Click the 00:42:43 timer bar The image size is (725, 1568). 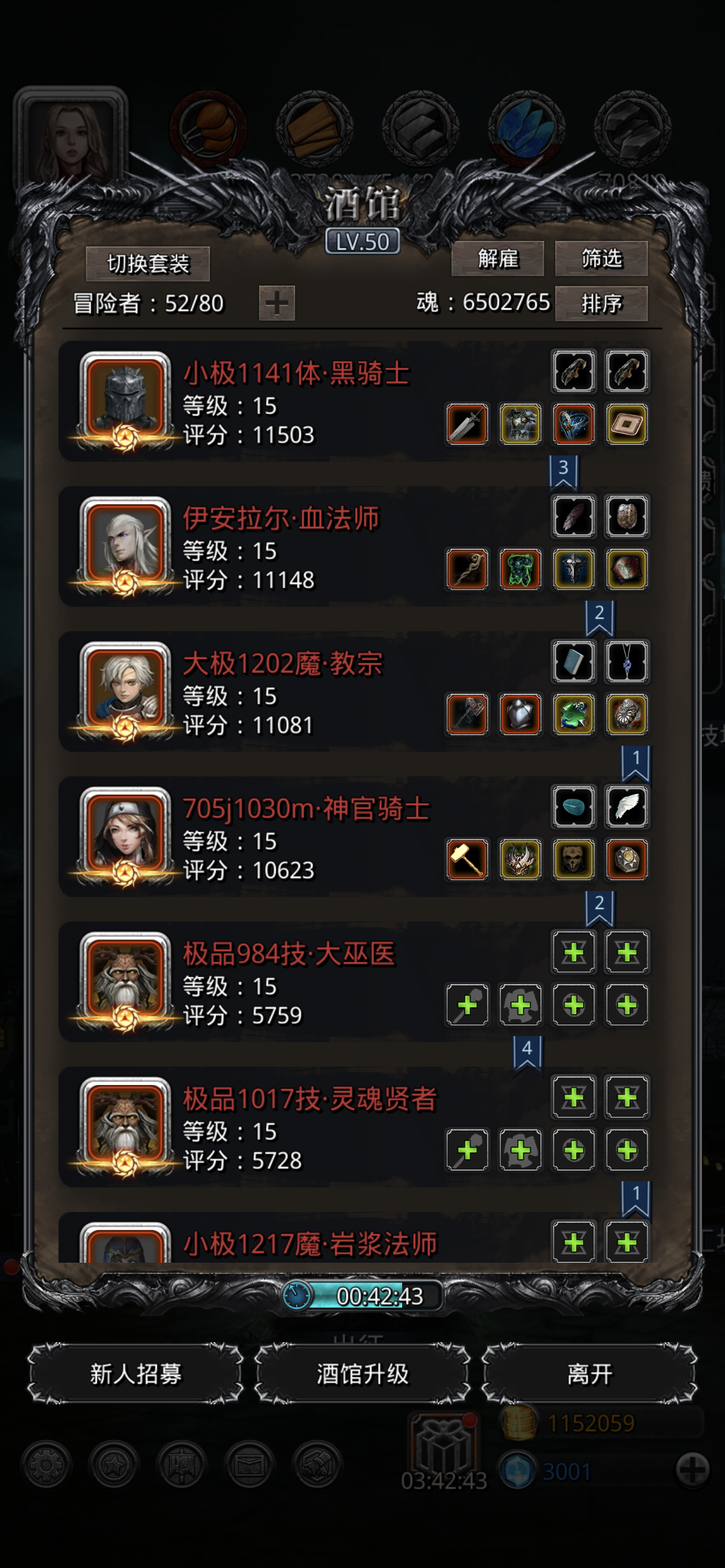pos(363,1296)
